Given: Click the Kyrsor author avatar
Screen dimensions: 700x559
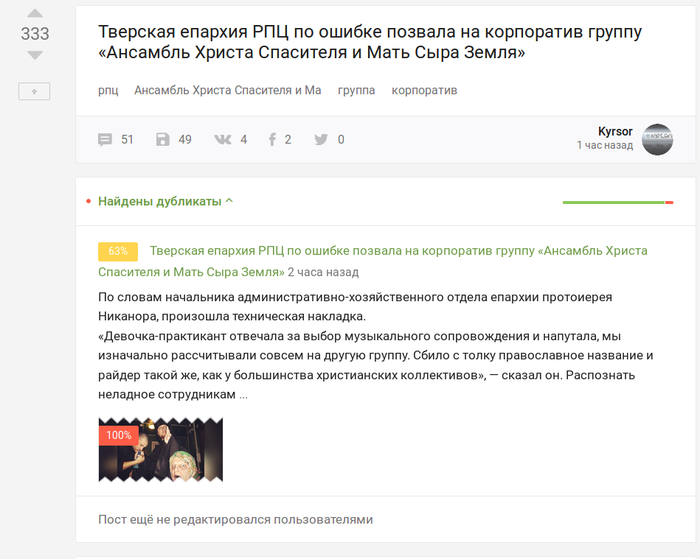Looking at the screenshot, I should [x=657, y=139].
